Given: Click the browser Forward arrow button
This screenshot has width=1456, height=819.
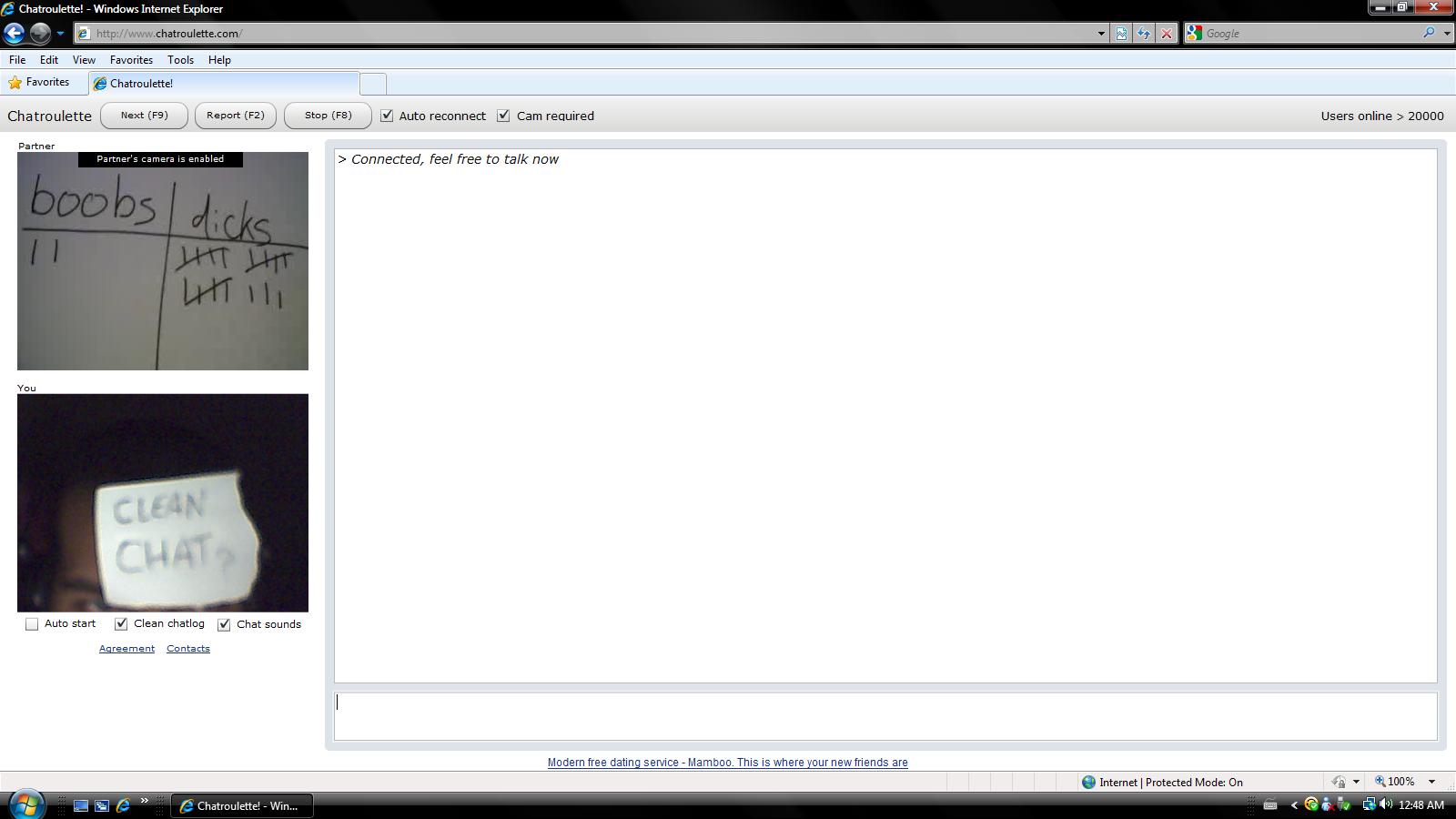Looking at the screenshot, I should click(x=40, y=34).
